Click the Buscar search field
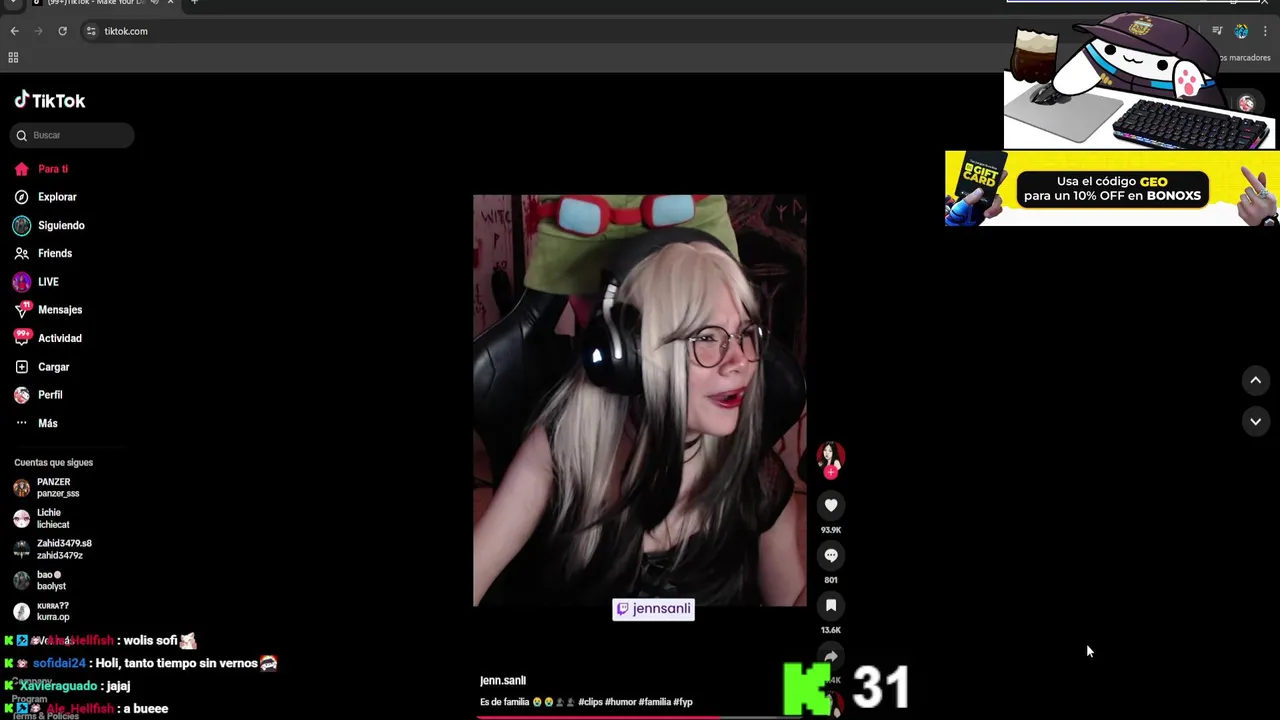 [72, 135]
